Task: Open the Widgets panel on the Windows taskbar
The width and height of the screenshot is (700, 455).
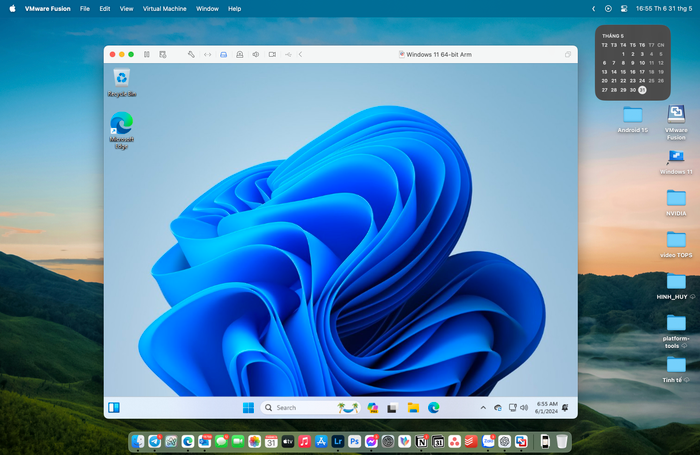Action: tap(114, 407)
